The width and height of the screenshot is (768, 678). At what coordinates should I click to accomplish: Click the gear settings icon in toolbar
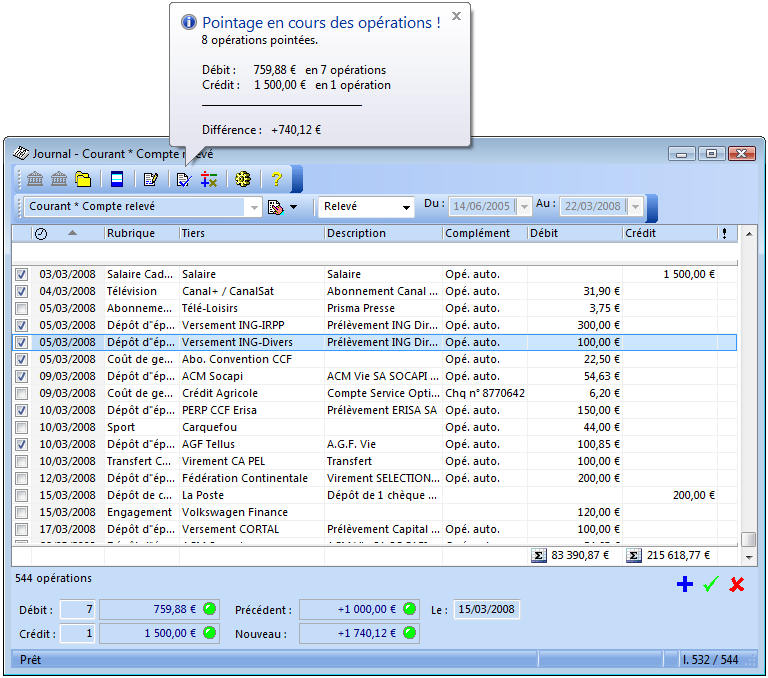point(243,179)
